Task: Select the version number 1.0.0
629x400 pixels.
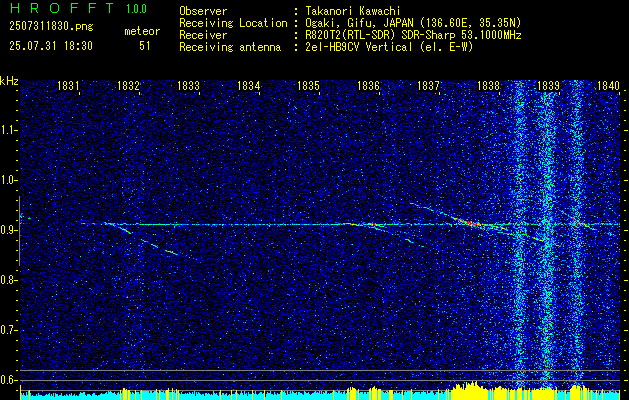Action: click(136, 9)
